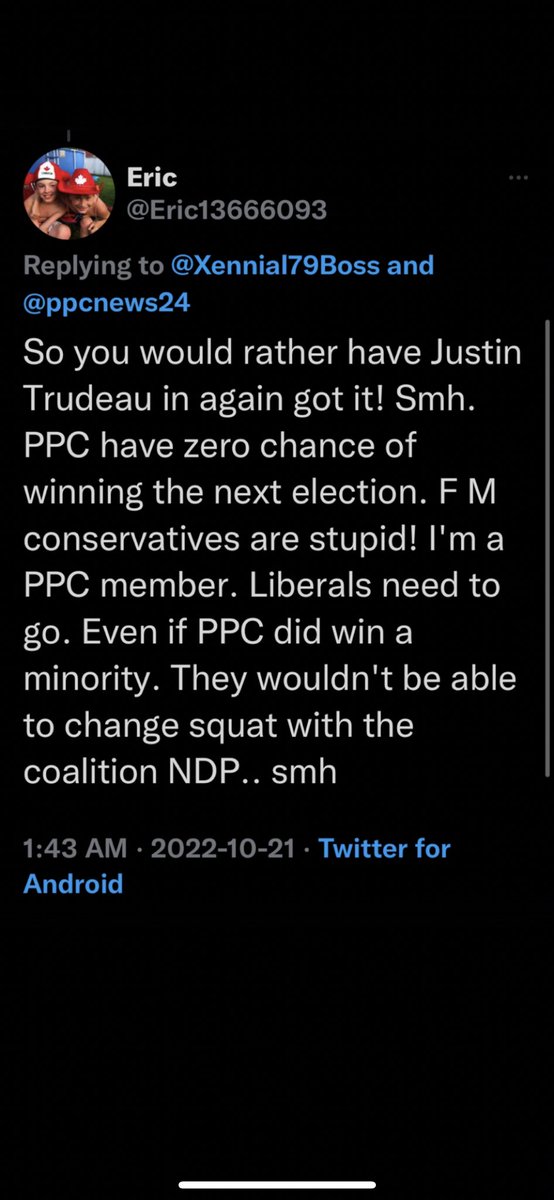
Task: Click the vertical scrollbar on right edge
Action: pos(546,548)
